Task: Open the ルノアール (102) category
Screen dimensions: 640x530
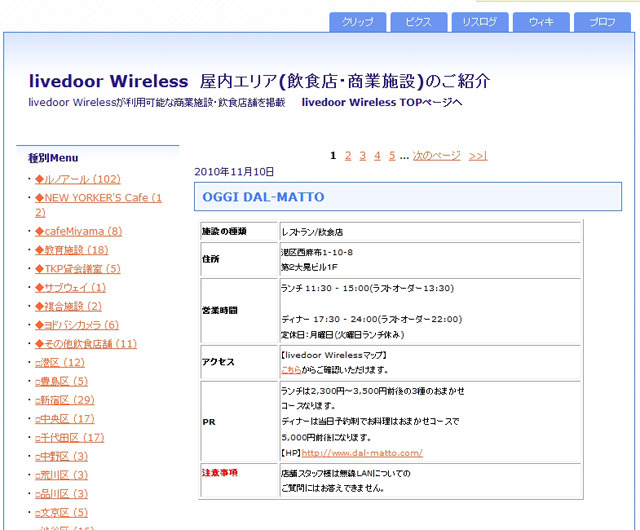Action: (78, 179)
